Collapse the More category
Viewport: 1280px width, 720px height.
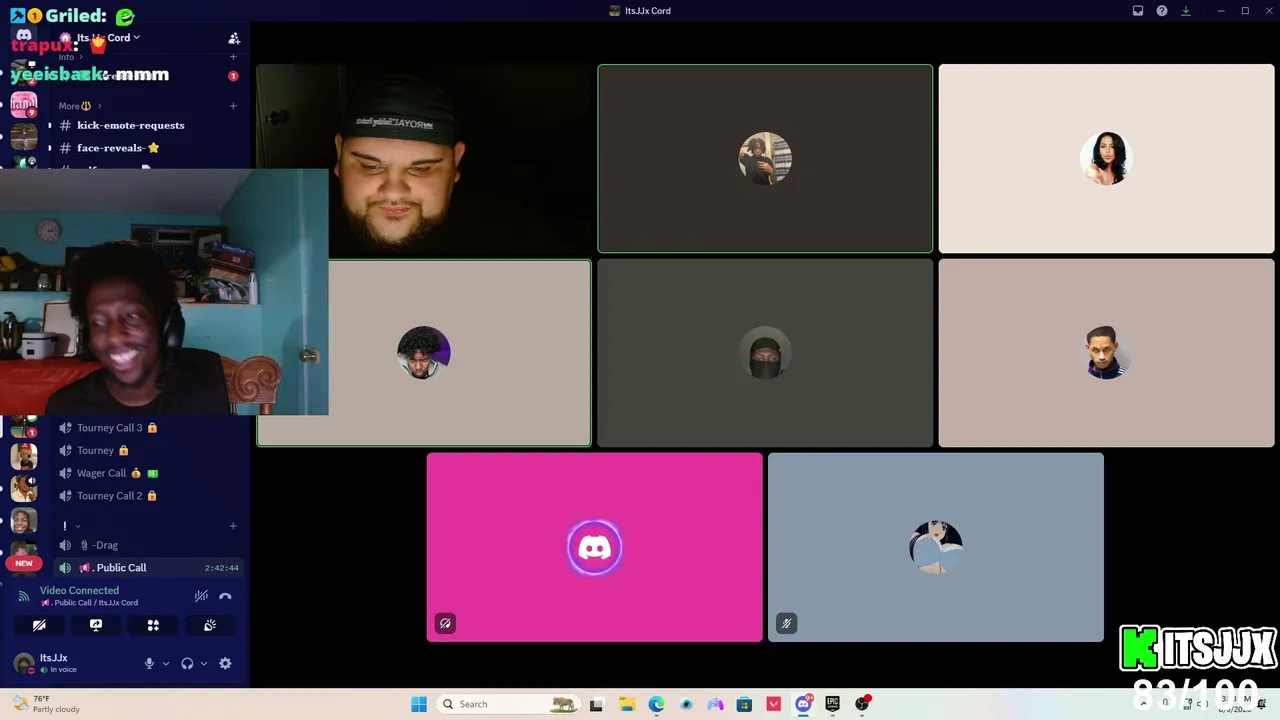tap(79, 106)
